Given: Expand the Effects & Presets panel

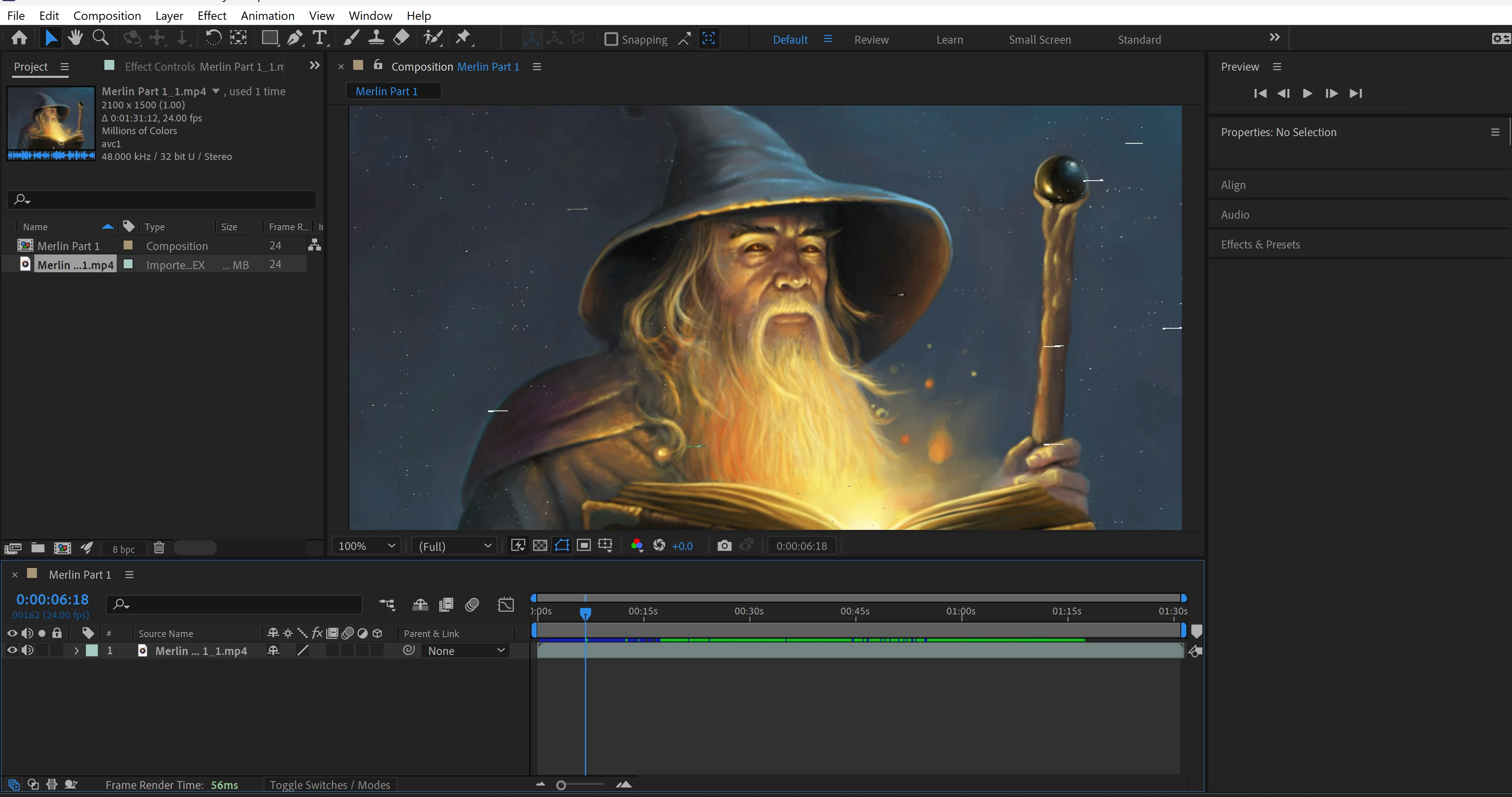Looking at the screenshot, I should (x=1260, y=245).
